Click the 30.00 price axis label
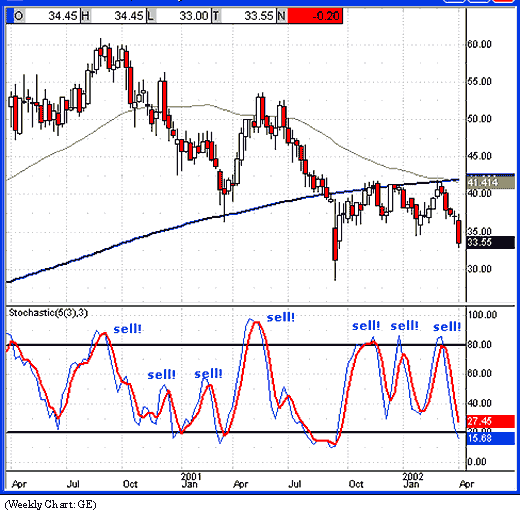The image size is (520, 516). pos(479,269)
